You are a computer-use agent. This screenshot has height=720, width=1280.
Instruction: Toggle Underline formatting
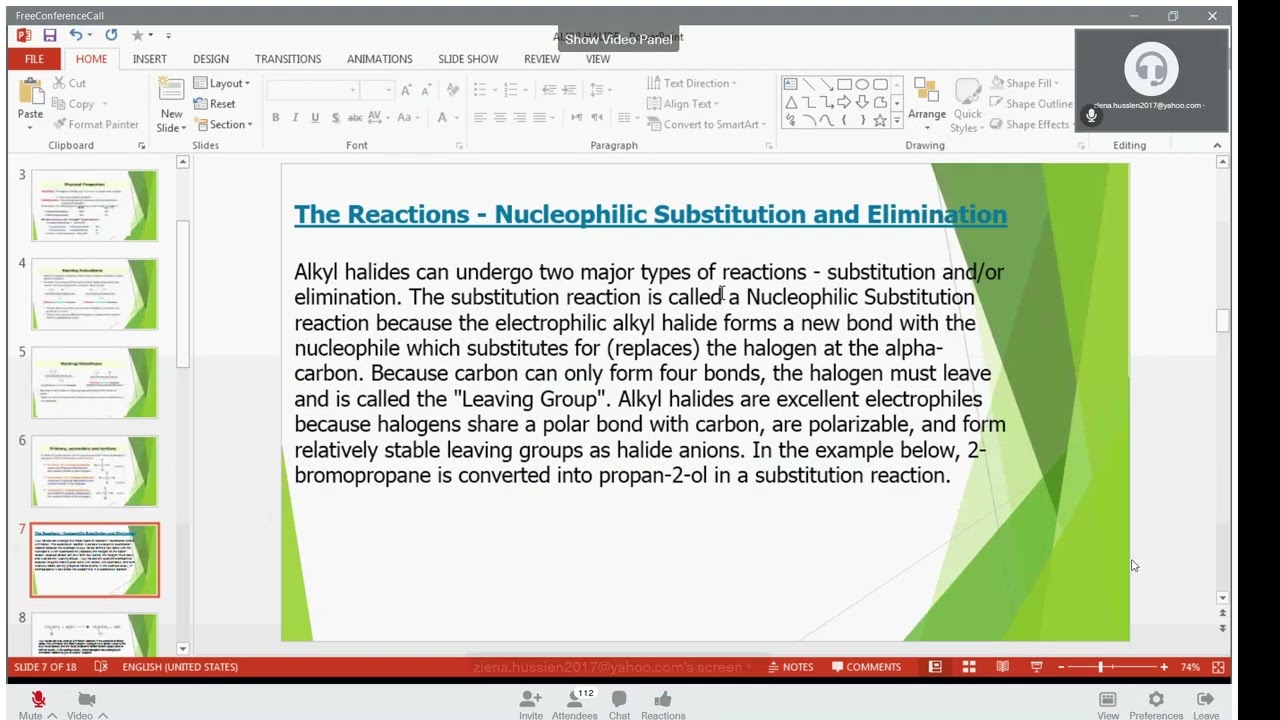(315, 118)
